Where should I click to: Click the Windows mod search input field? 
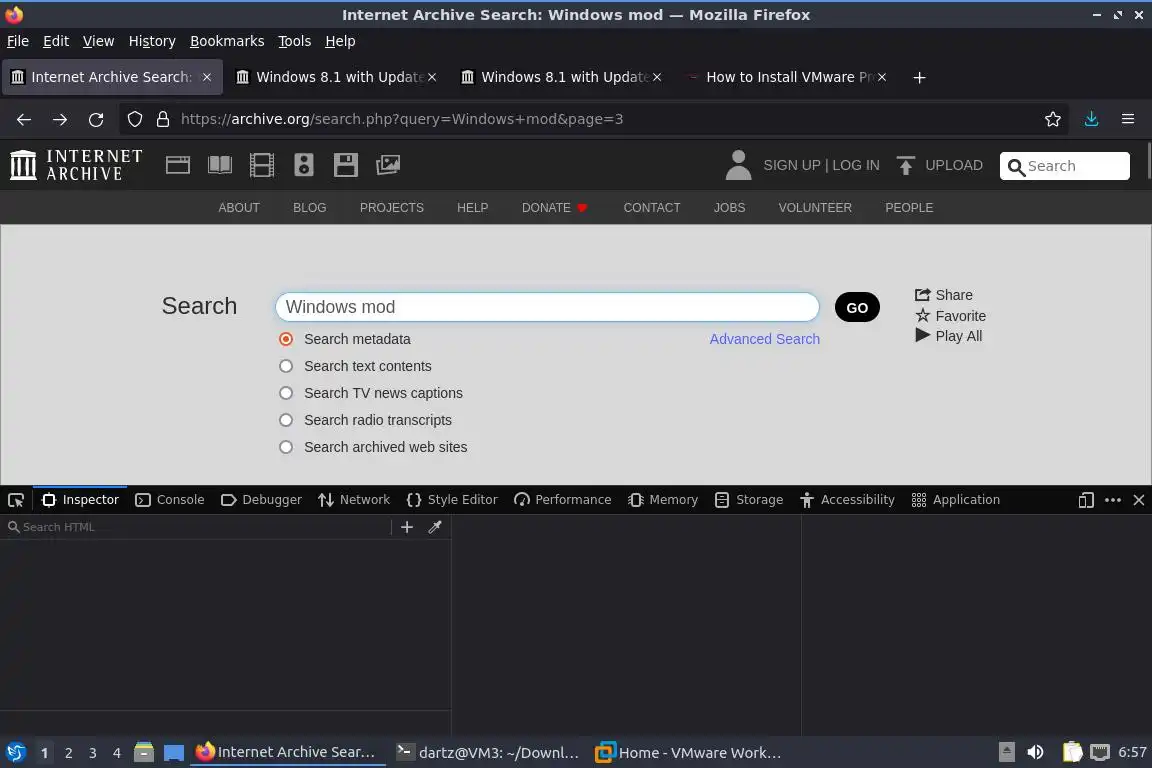pos(547,307)
